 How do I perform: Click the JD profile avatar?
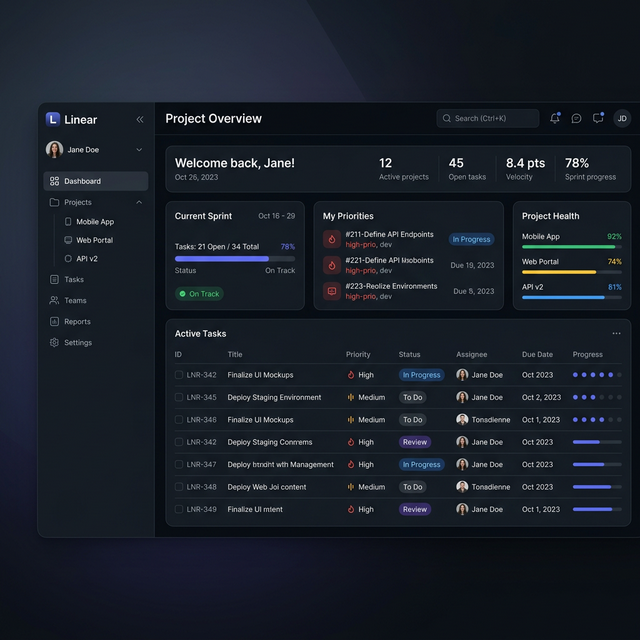pyautogui.click(x=622, y=118)
